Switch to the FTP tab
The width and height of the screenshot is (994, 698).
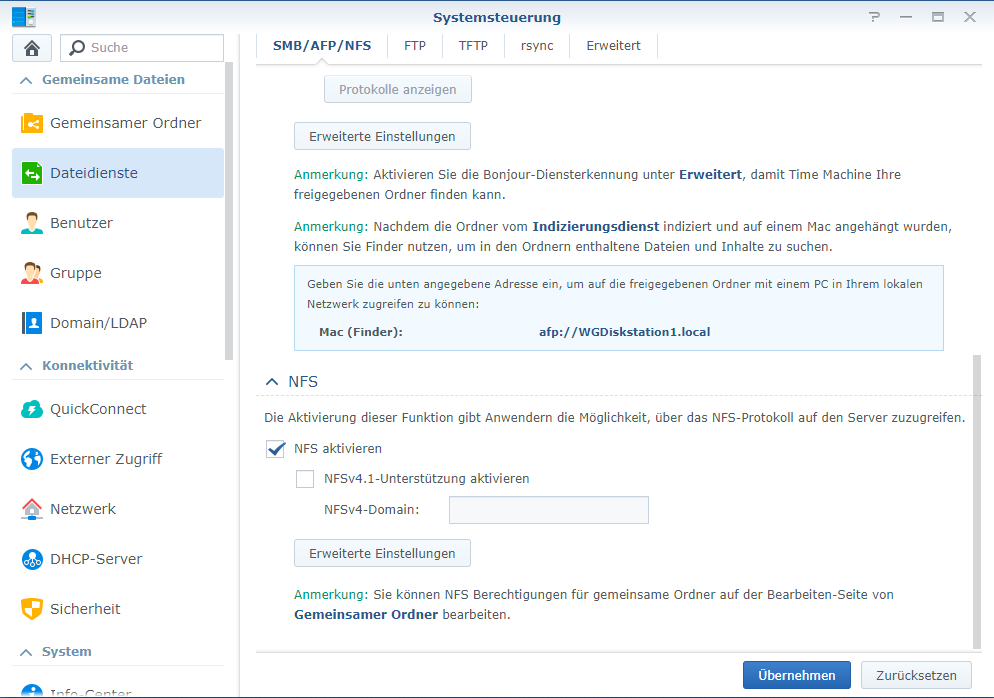tap(415, 45)
